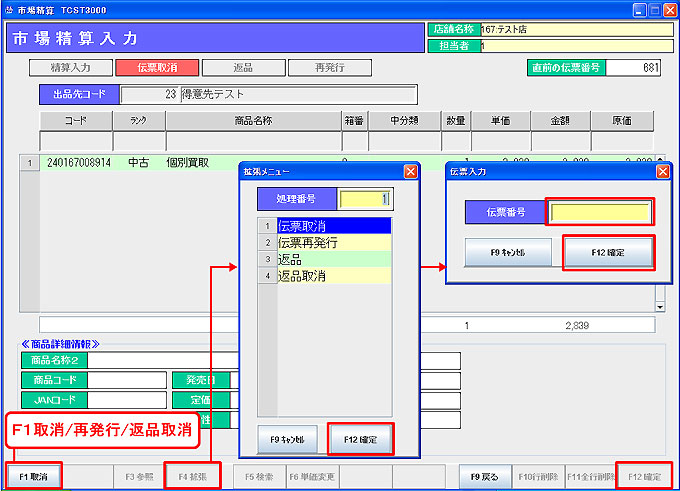The width and height of the screenshot is (680, 491).
Task: Click the 原価 column header
Action: click(x=622, y=121)
